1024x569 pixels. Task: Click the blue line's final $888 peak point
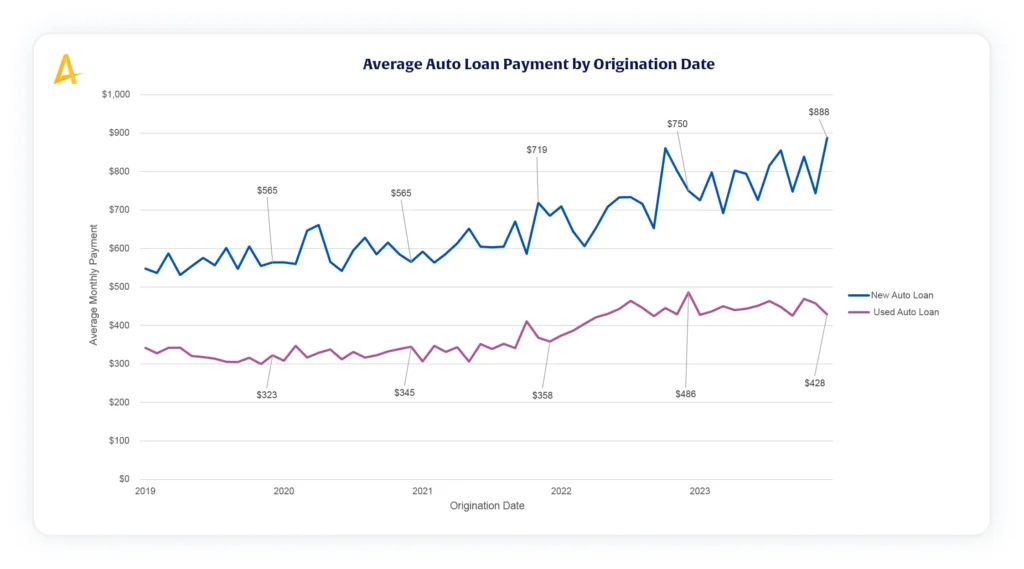coord(827,137)
